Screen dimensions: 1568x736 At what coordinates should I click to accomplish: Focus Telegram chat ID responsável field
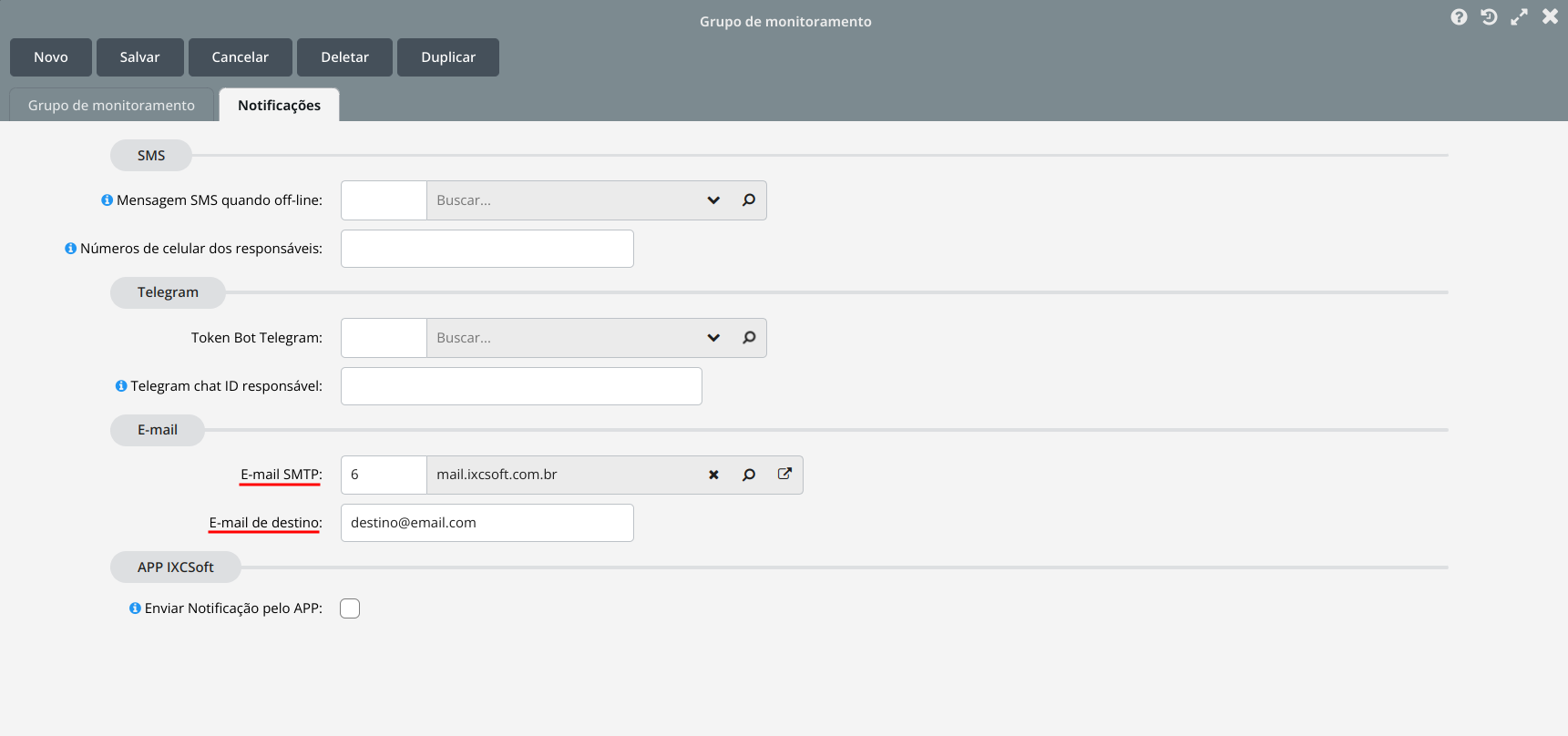click(x=521, y=386)
